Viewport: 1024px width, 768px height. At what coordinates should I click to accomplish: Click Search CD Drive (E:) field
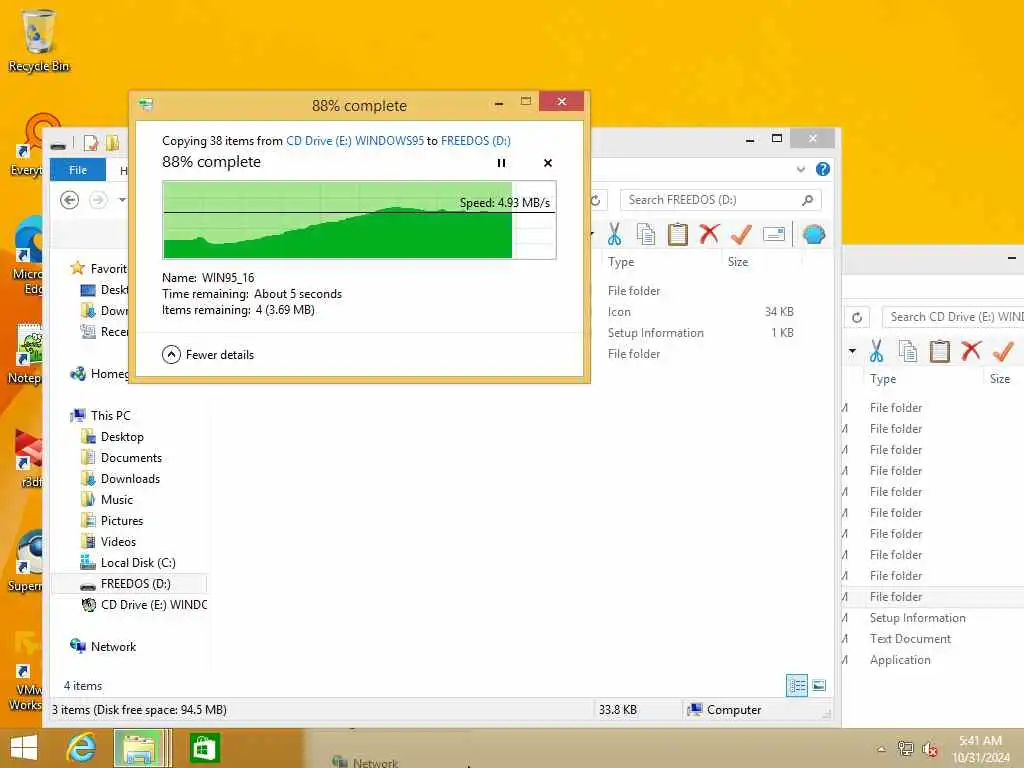(953, 317)
